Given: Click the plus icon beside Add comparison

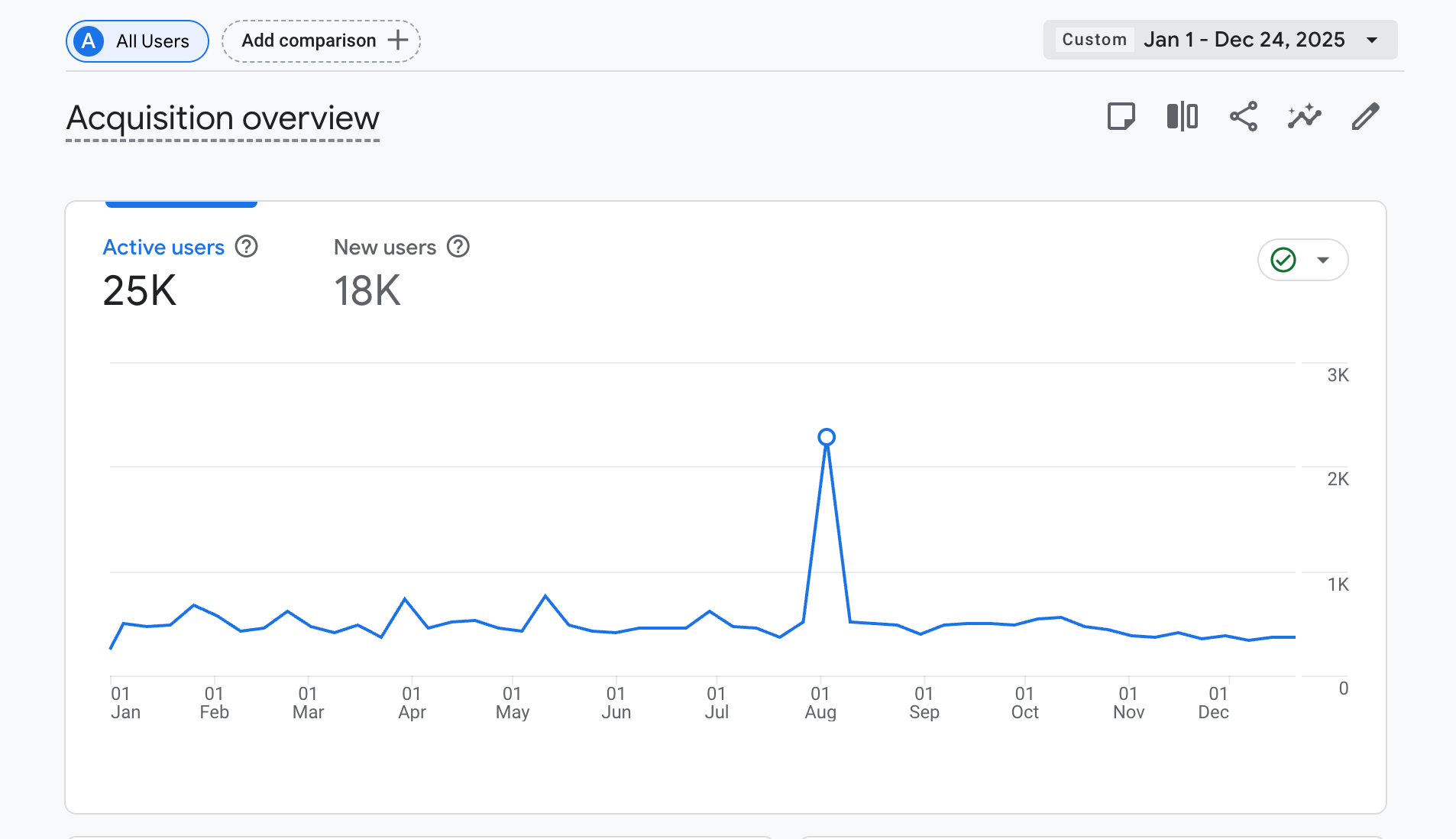Looking at the screenshot, I should pos(398,40).
